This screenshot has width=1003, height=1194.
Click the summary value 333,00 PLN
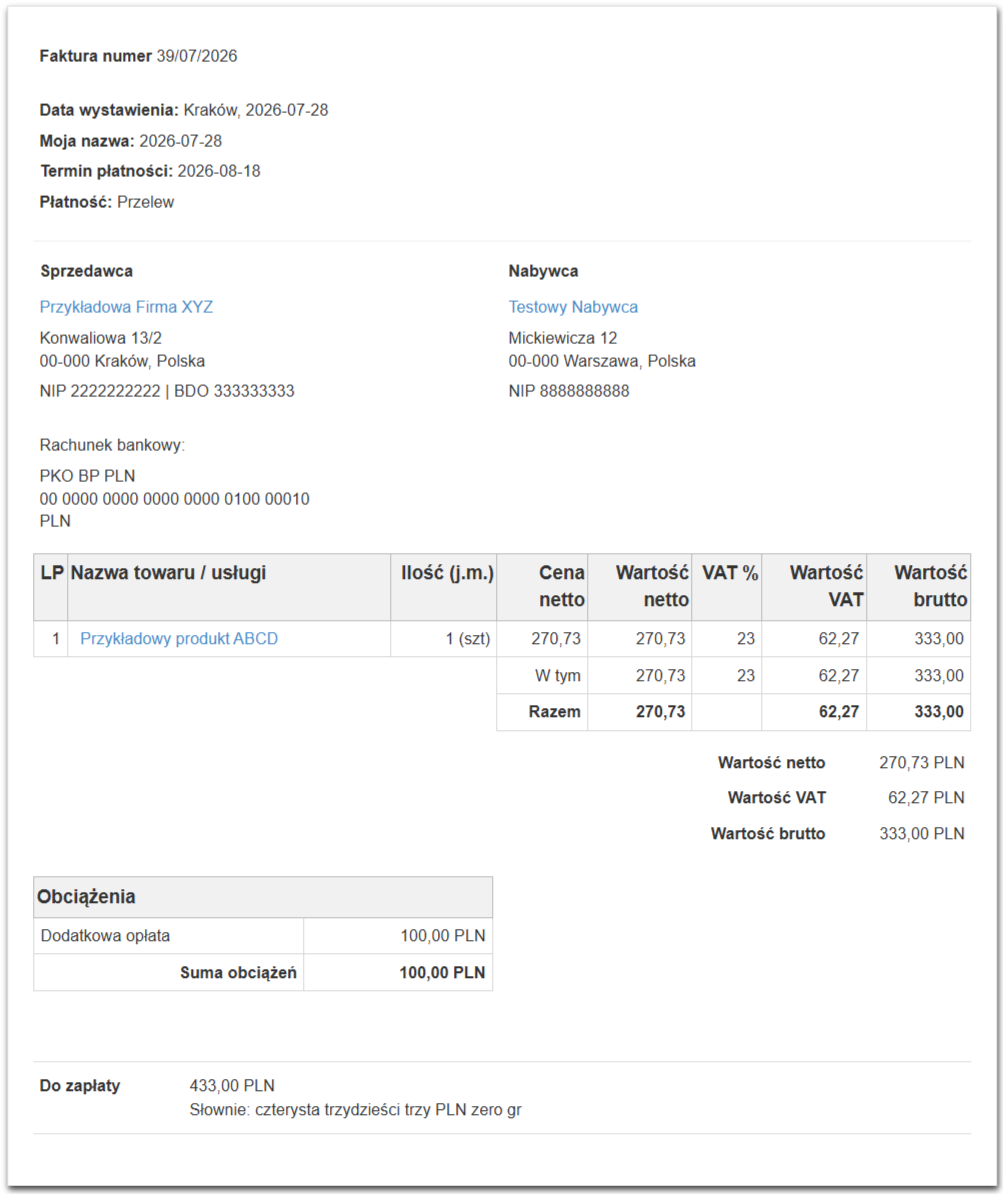pos(922,834)
